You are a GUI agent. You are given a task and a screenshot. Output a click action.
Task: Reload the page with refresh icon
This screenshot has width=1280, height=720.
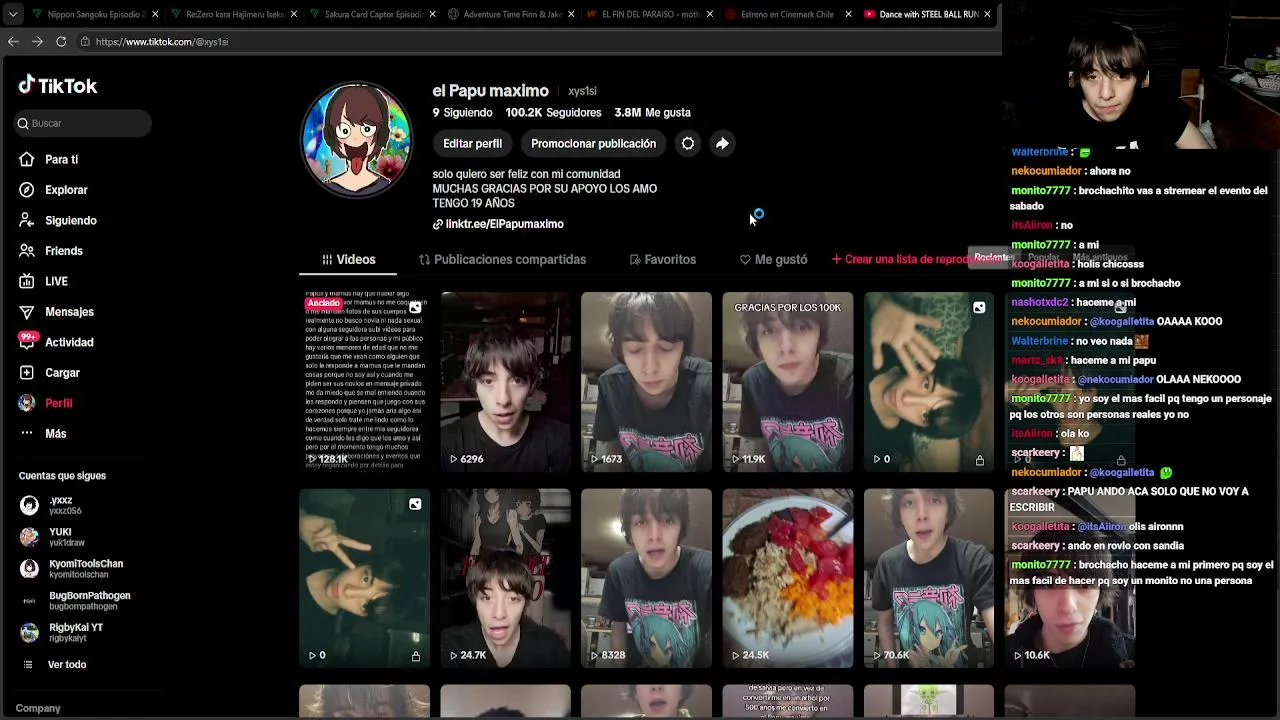pos(61,41)
